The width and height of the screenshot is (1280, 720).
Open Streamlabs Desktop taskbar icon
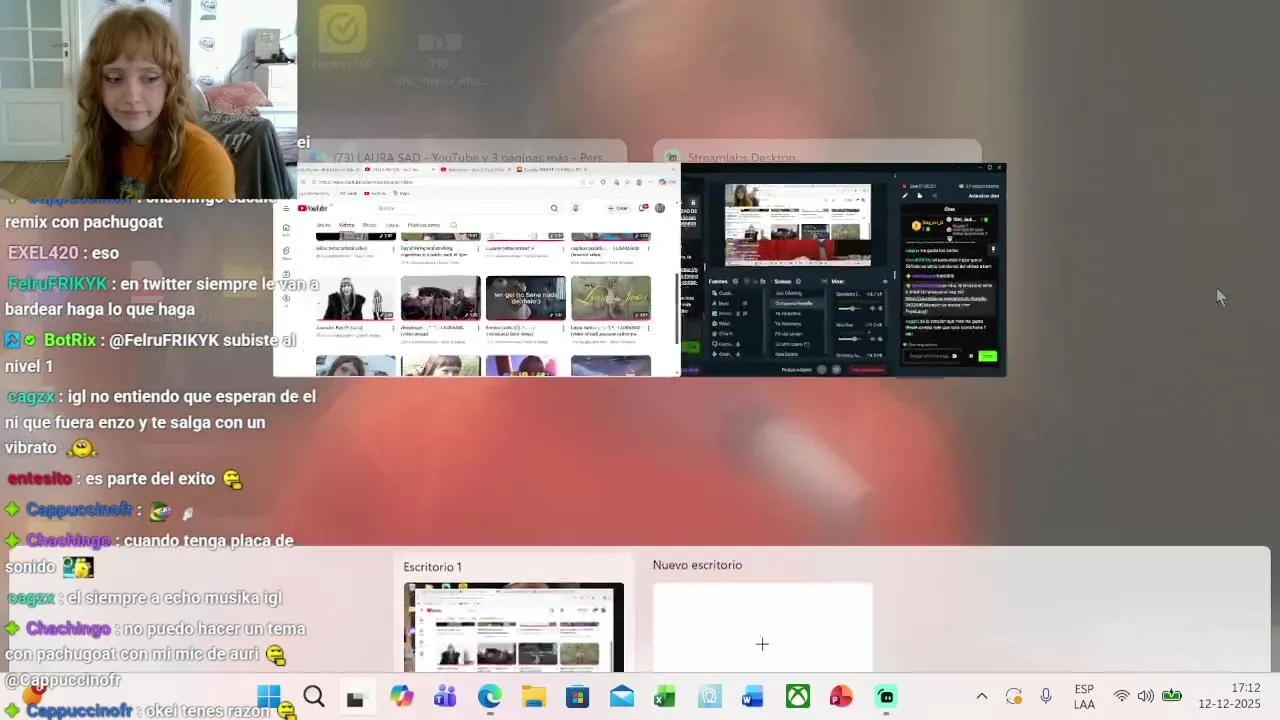tap(885, 696)
